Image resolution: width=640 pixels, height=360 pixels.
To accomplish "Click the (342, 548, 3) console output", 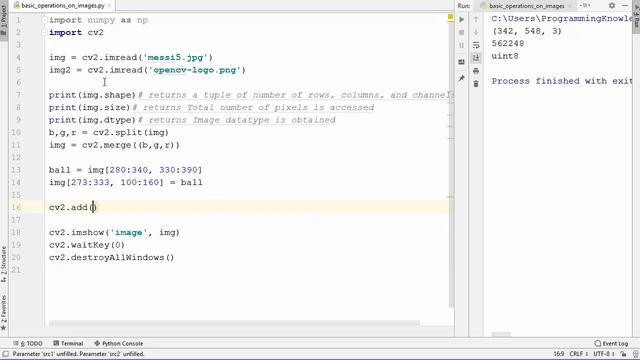I will [x=527, y=31].
